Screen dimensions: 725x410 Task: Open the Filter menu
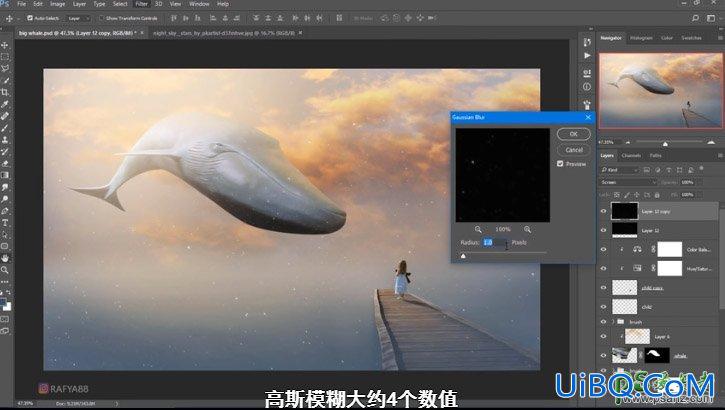[141, 4]
